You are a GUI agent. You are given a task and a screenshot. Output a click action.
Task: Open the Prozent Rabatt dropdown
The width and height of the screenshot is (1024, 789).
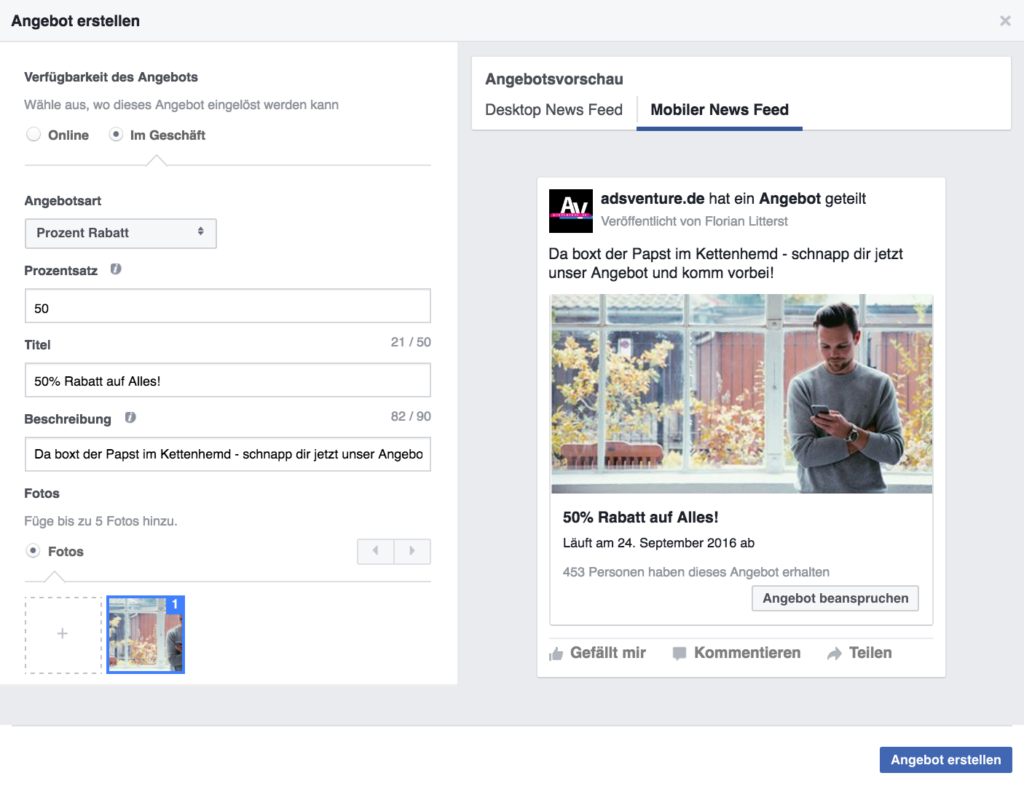(120, 233)
